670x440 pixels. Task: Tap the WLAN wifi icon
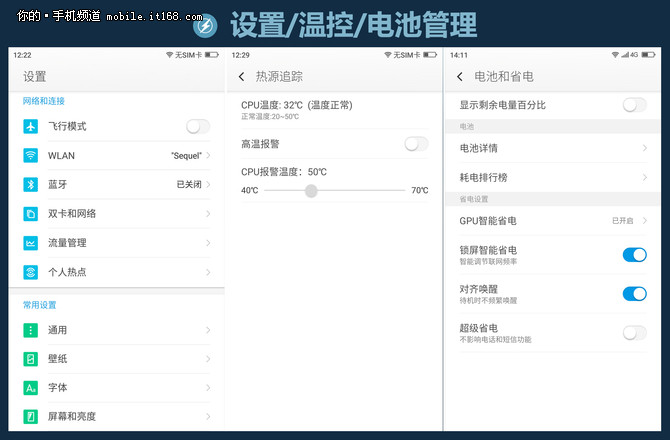coord(30,155)
